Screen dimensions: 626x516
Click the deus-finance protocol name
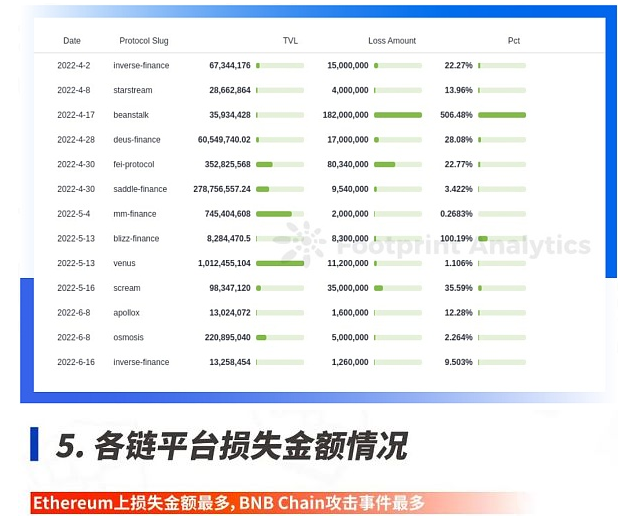pos(137,140)
